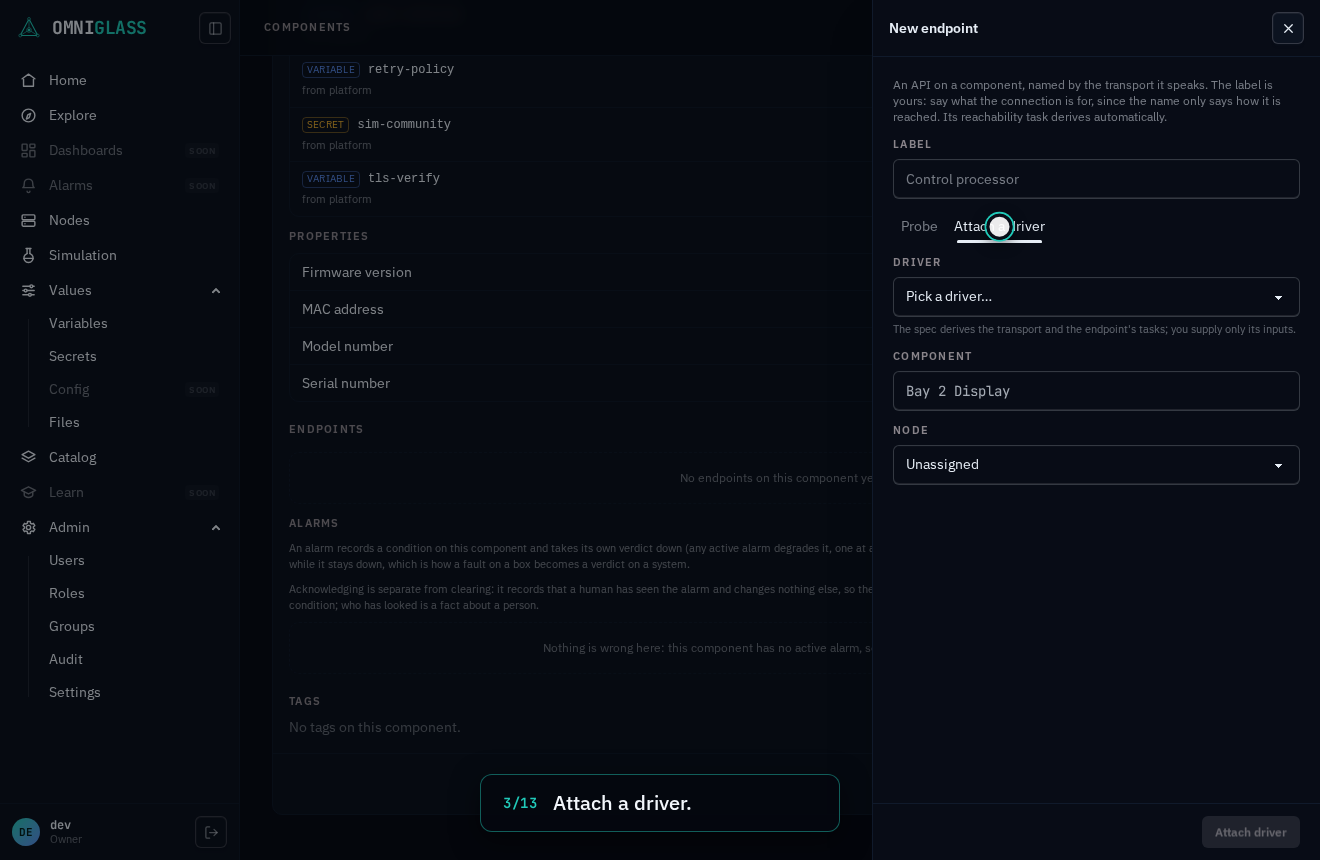The height and width of the screenshot is (860, 1320).
Task: Click the Firmware version property row
Action: 581,272
